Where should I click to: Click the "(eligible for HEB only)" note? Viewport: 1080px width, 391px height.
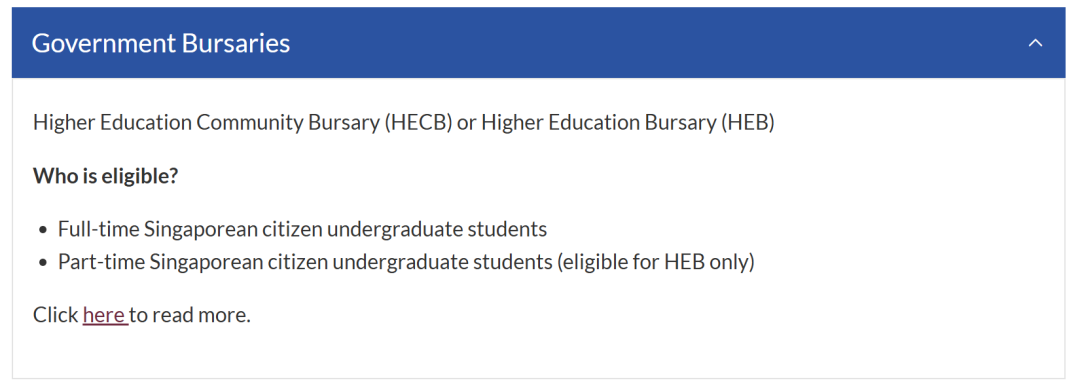[x=655, y=262]
